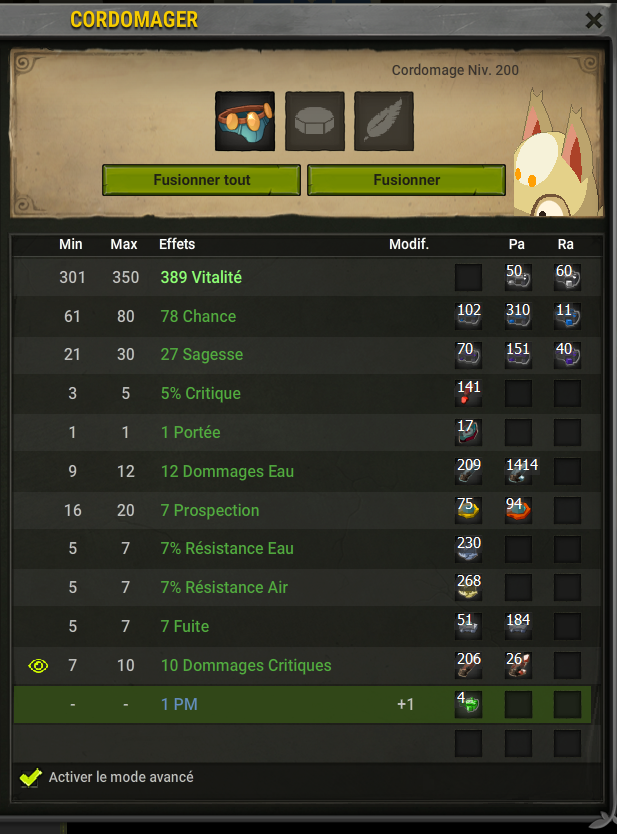Click the Modif. column header

(408, 244)
